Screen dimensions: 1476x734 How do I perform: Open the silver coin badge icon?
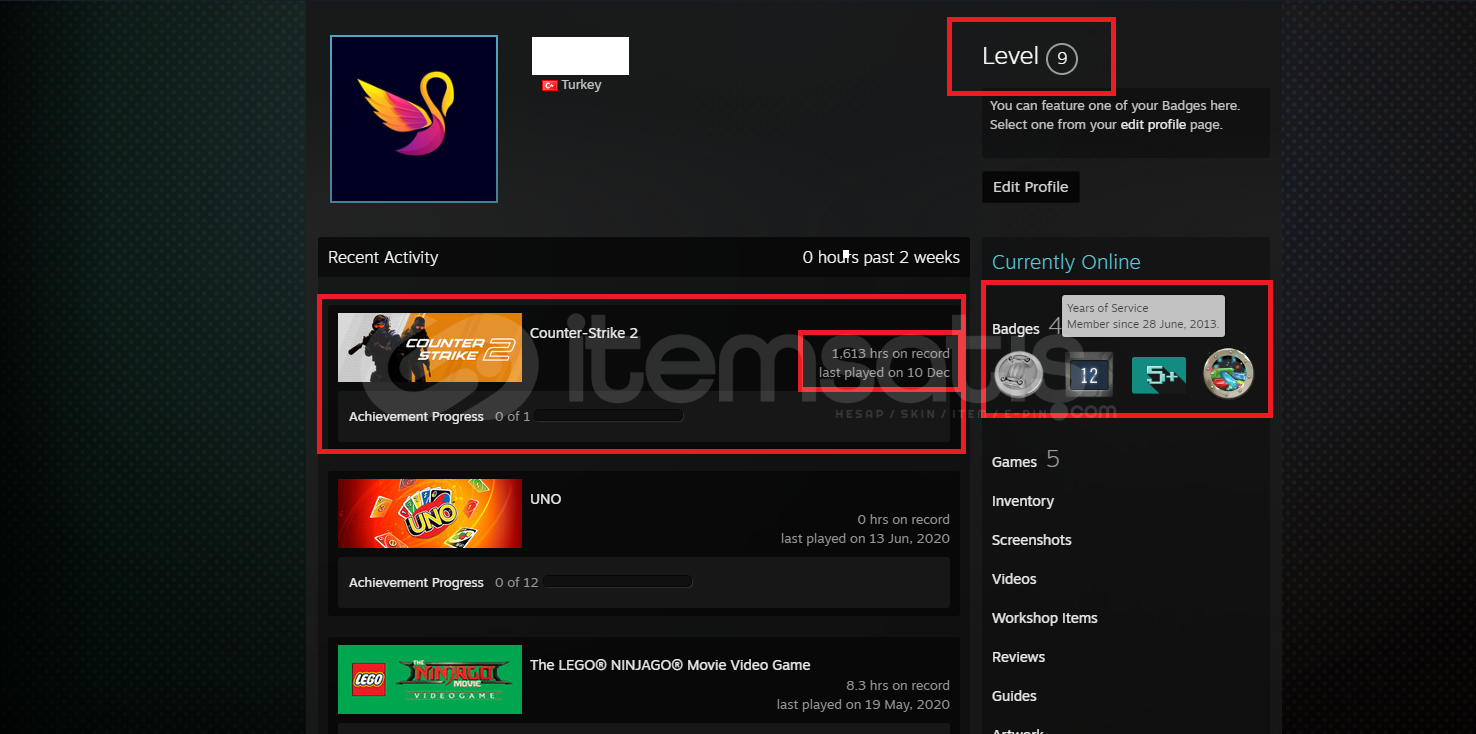tap(1018, 375)
